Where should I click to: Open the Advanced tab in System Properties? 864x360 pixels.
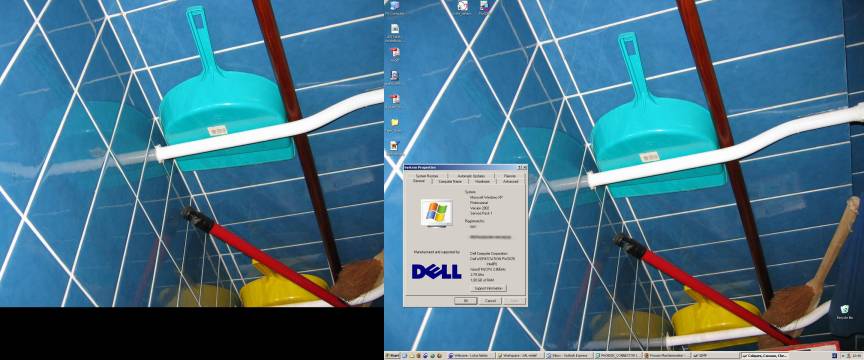tap(510, 181)
